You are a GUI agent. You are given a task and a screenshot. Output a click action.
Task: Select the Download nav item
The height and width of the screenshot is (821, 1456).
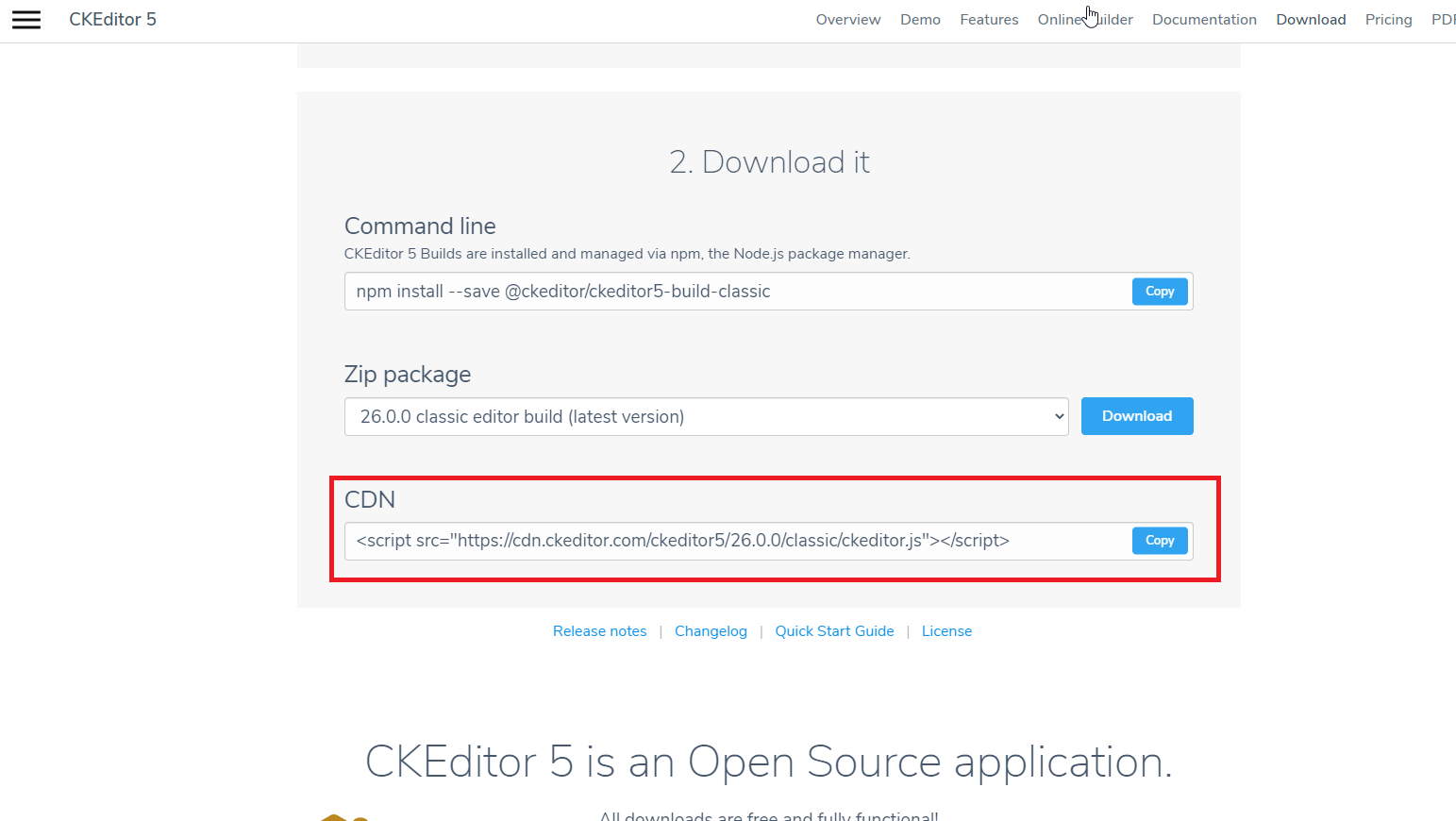1311,20
